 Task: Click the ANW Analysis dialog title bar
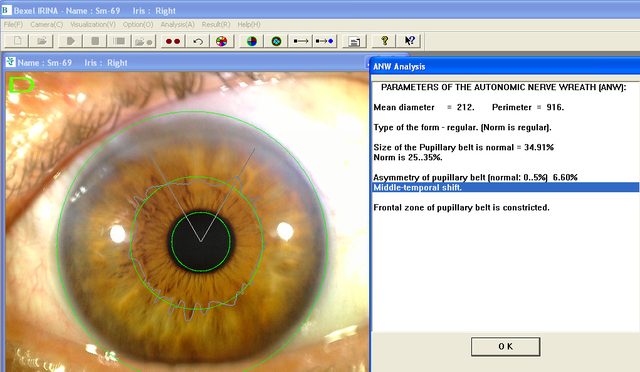click(504, 67)
